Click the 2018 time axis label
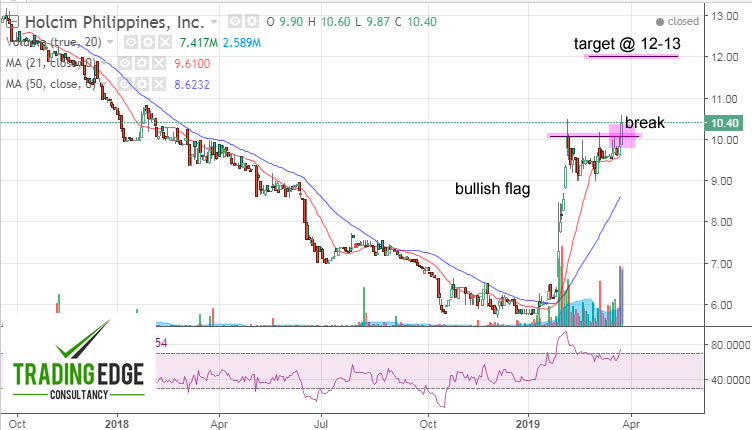 click(117, 424)
